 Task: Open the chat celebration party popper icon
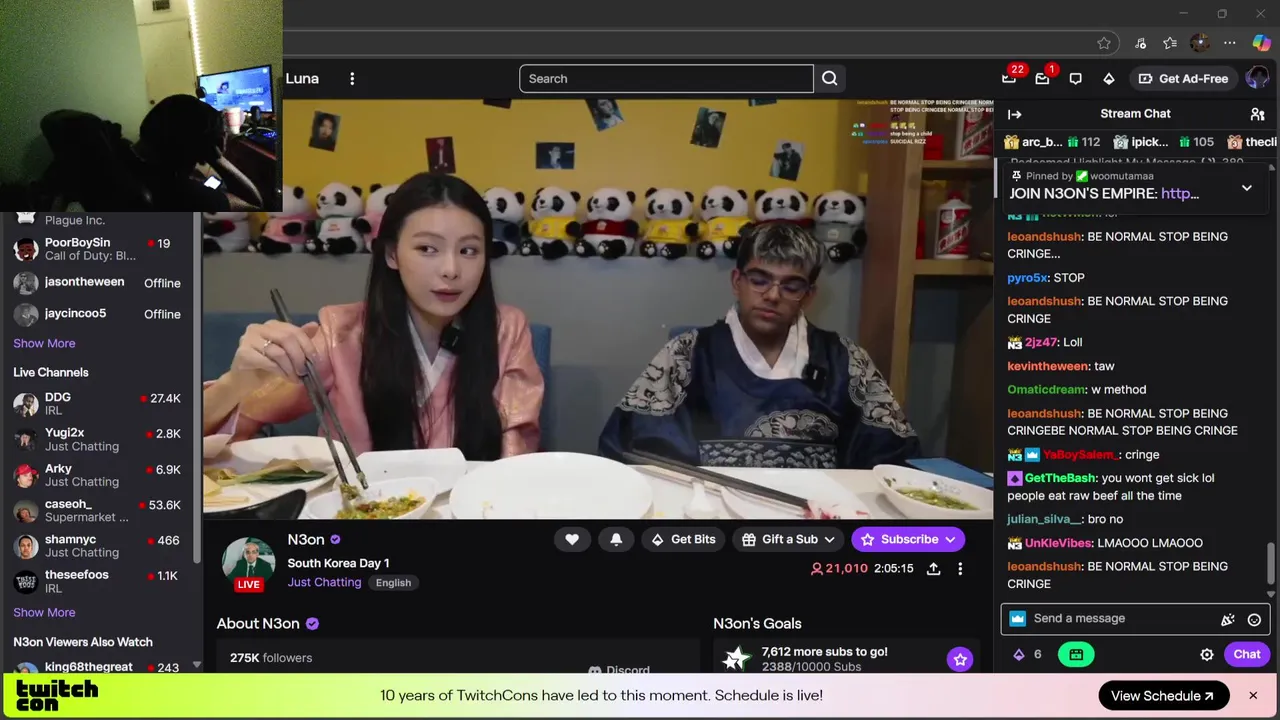tap(1228, 619)
